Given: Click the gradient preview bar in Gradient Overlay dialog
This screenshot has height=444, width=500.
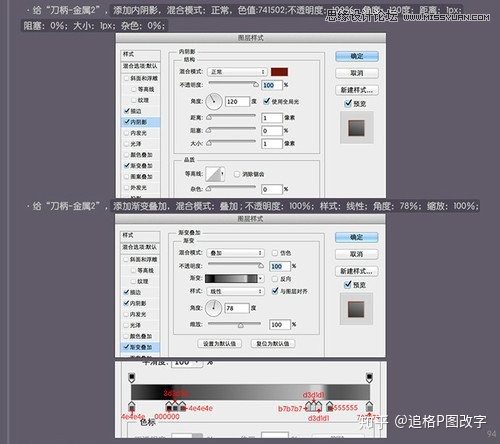Looking at the screenshot, I should click(231, 279).
